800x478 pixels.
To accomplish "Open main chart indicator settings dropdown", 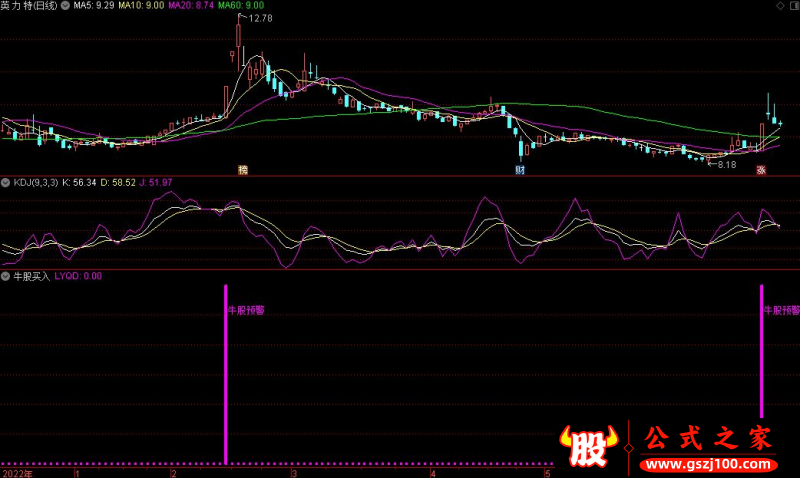I will click(x=66, y=6).
